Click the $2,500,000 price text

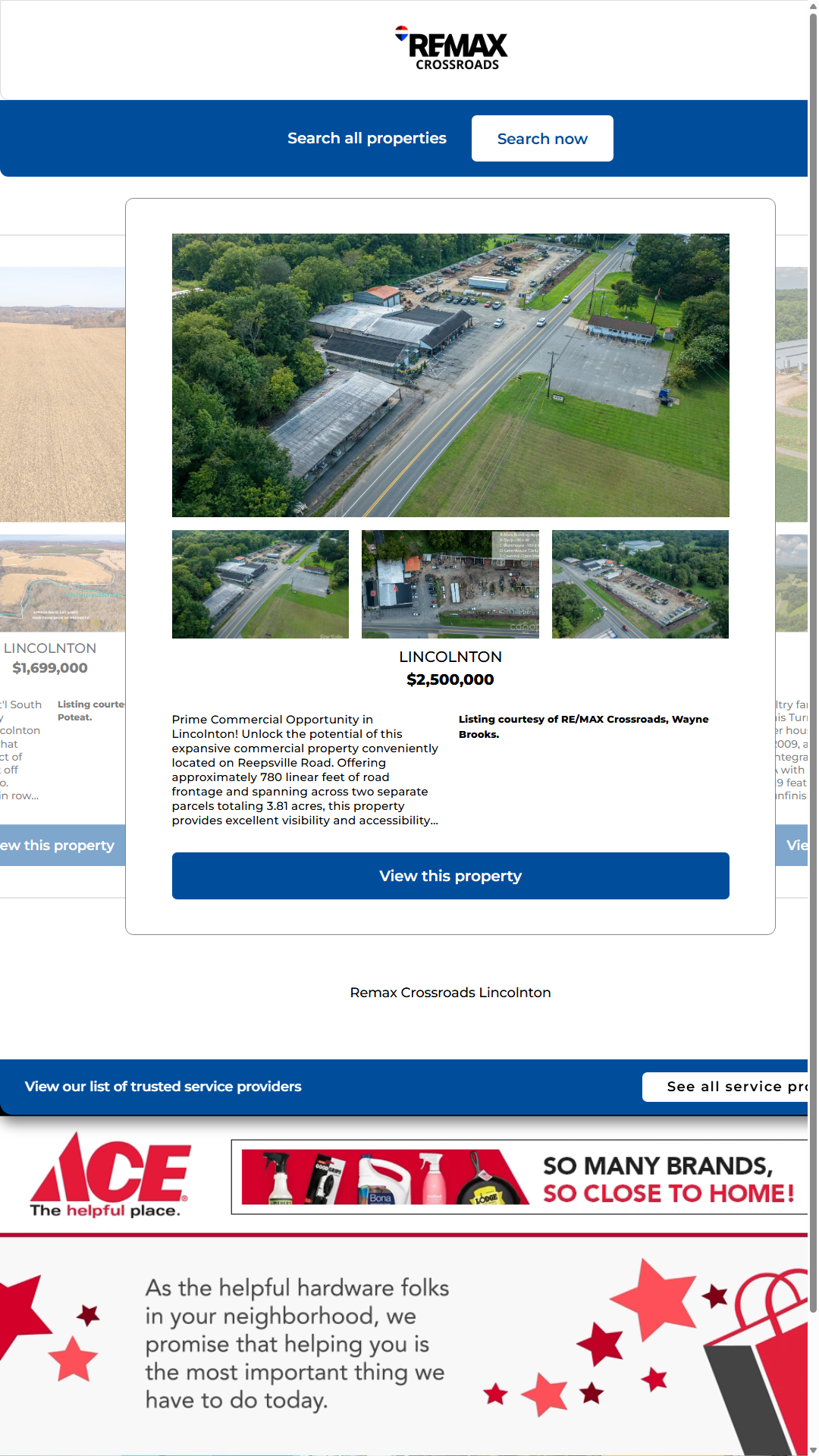[450, 679]
